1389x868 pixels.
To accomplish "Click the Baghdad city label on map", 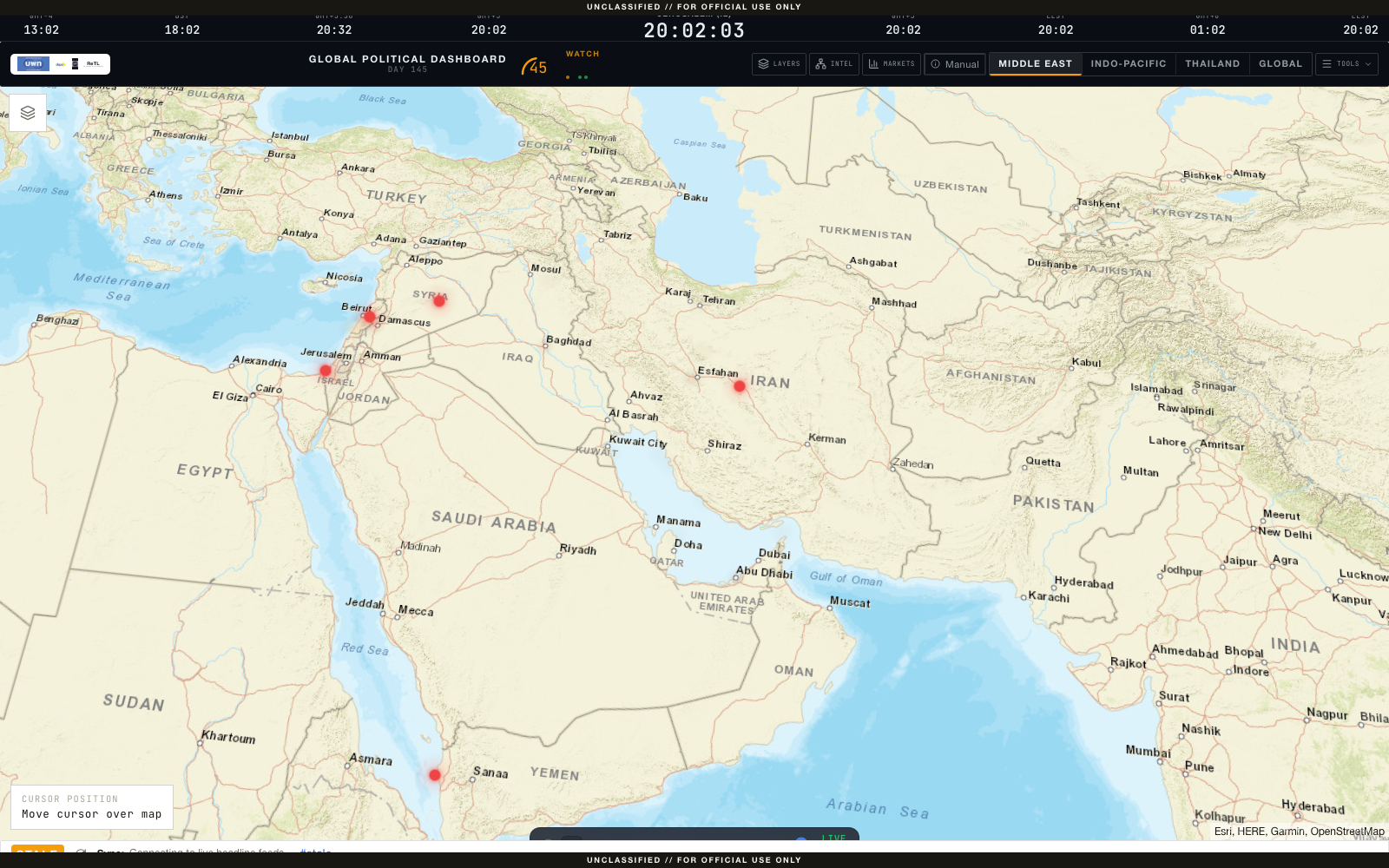I will [569, 341].
